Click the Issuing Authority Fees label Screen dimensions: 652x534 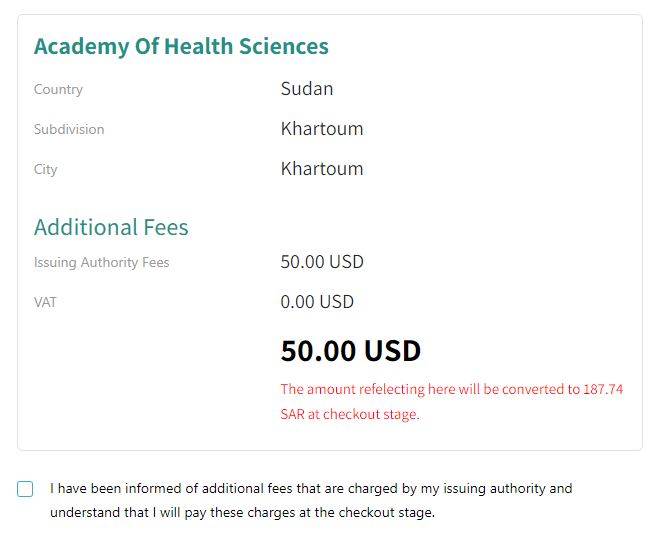102,263
